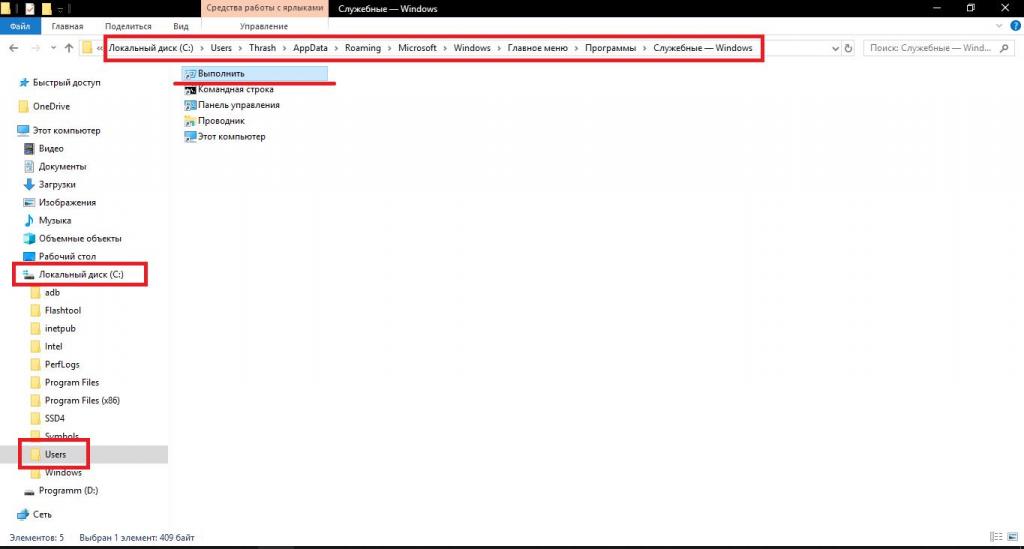Open Рабочий стол in sidebar
Image resolution: width=1024 pixels, height=549 pixels.
[x=59, y=257]
